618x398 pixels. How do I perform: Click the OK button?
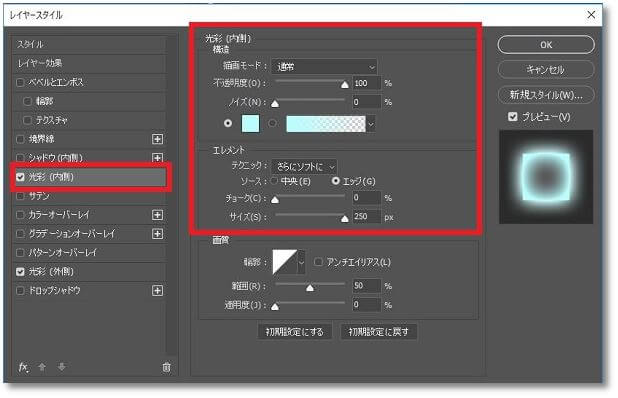546,45
